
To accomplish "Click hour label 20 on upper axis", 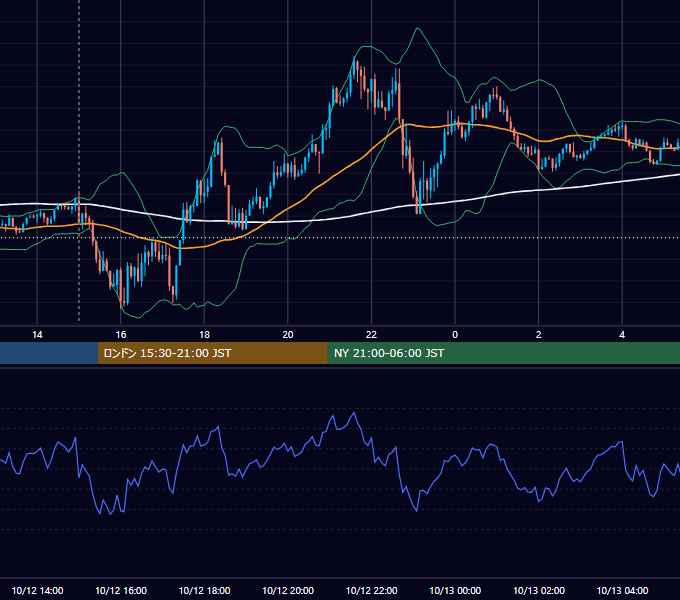I will coord(288,334).
